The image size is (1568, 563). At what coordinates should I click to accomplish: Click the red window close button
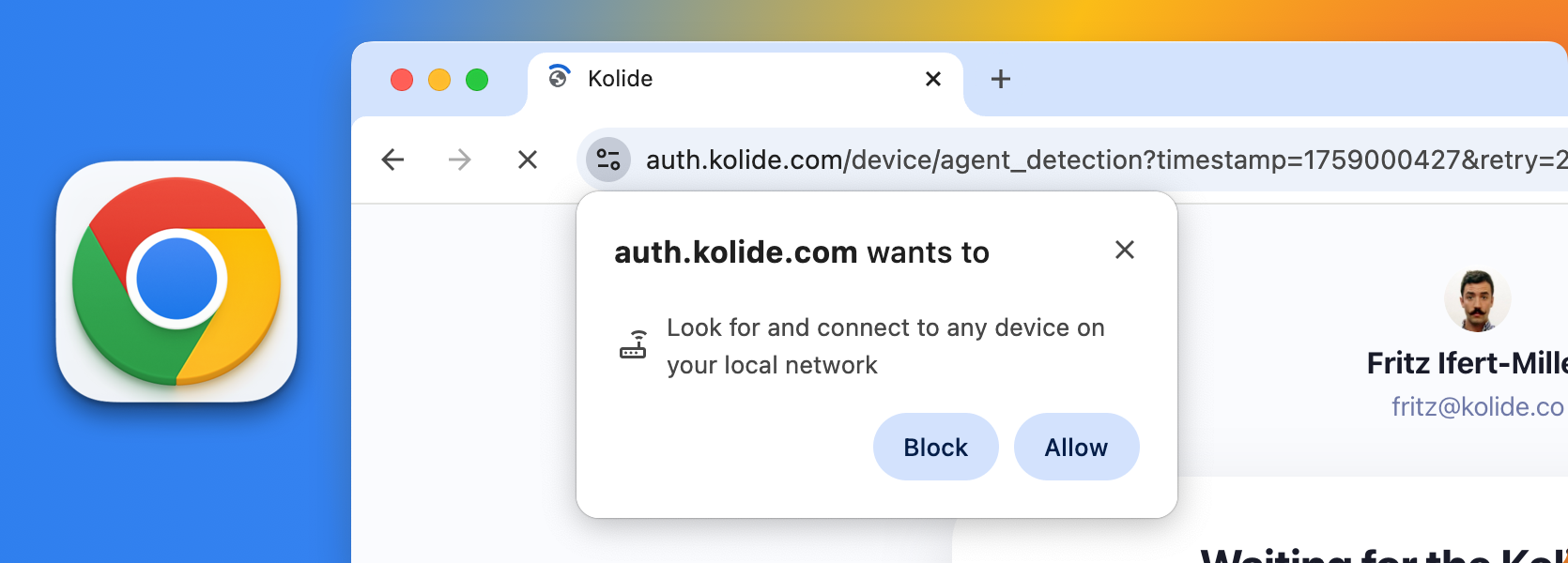(x=402, y=80)
